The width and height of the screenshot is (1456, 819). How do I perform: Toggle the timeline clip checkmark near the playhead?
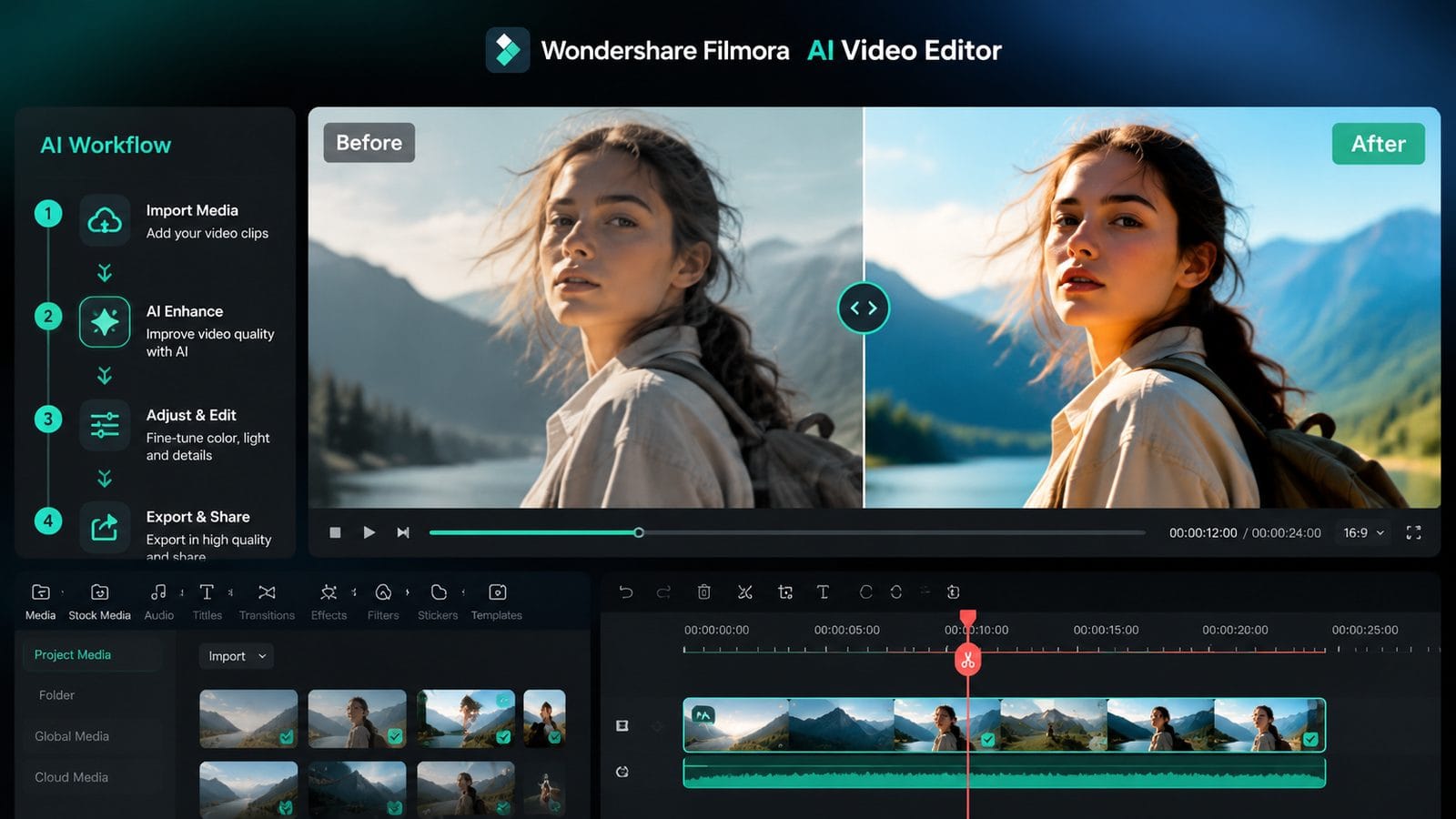987,740
